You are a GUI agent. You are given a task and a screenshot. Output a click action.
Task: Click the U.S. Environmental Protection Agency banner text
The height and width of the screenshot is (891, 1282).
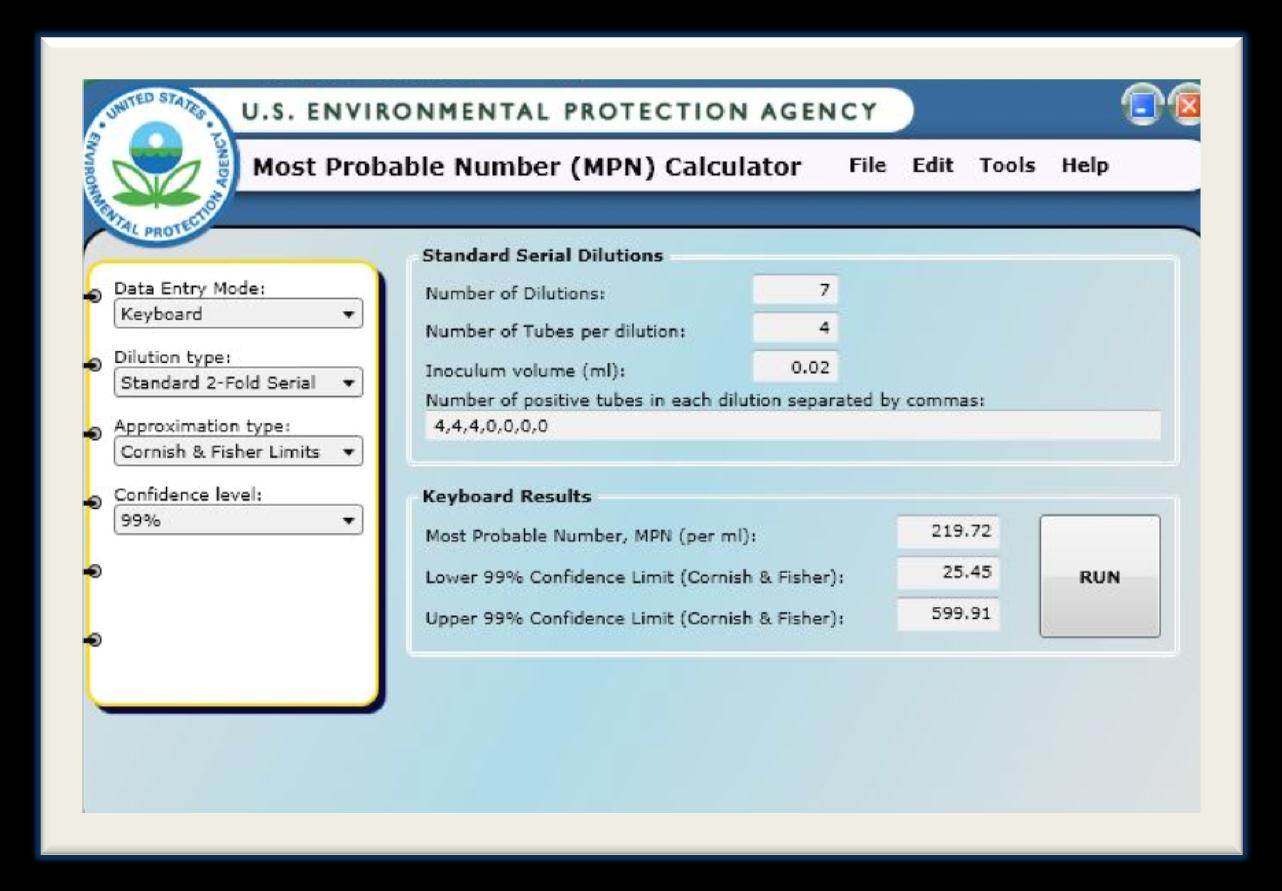tap(560, 110)
